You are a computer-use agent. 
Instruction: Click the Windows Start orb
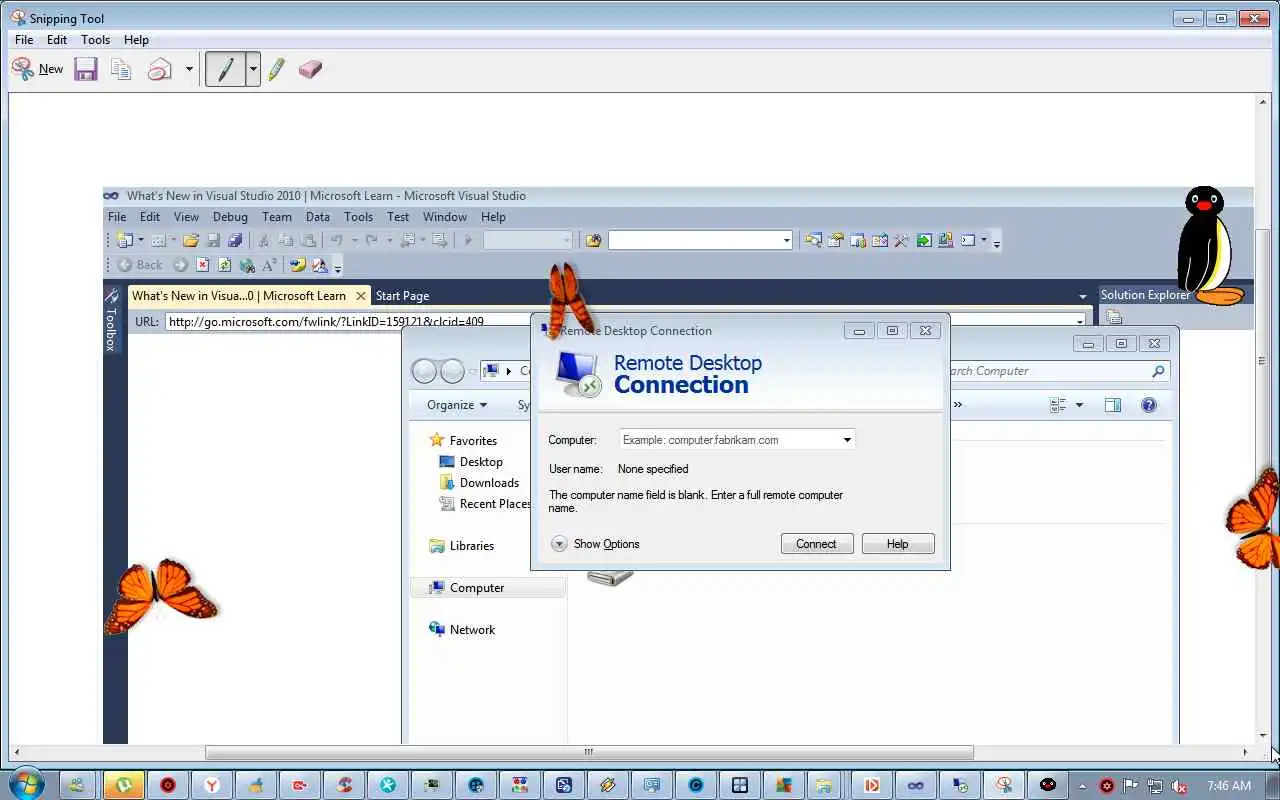25,784
